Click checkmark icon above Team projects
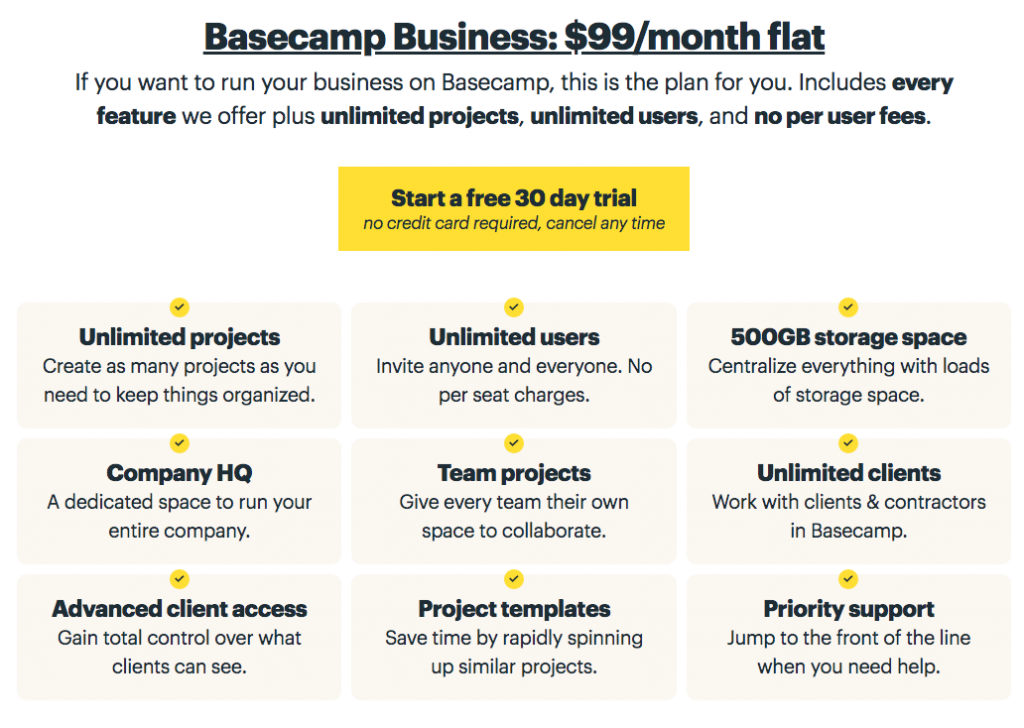Screen dimensions: 1024x728 click(x=514, y=443)
